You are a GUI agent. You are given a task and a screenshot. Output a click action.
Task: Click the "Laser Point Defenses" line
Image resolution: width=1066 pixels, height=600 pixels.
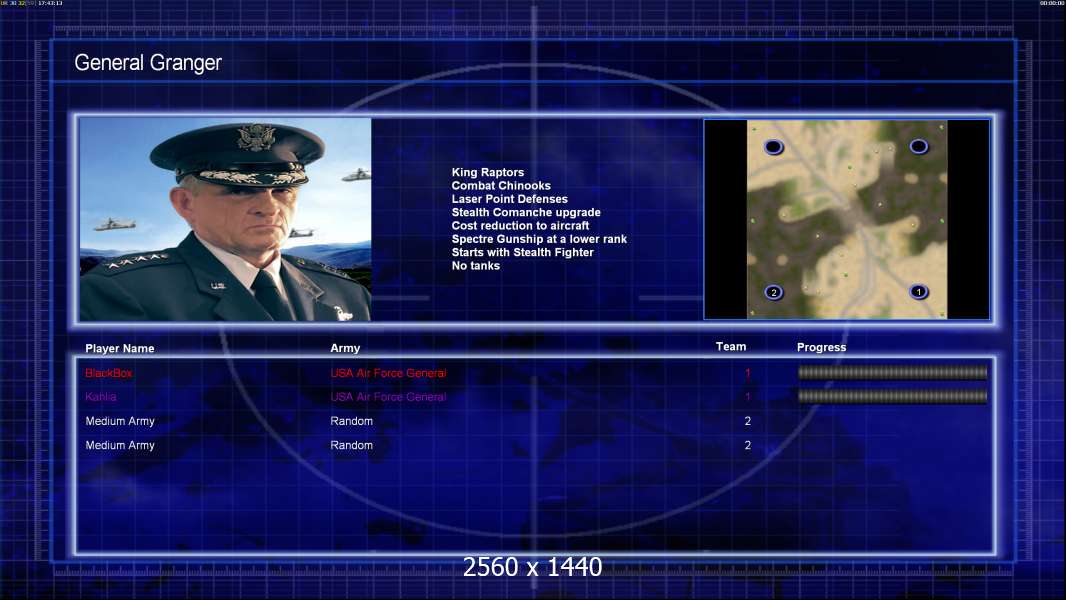[509, 198]
